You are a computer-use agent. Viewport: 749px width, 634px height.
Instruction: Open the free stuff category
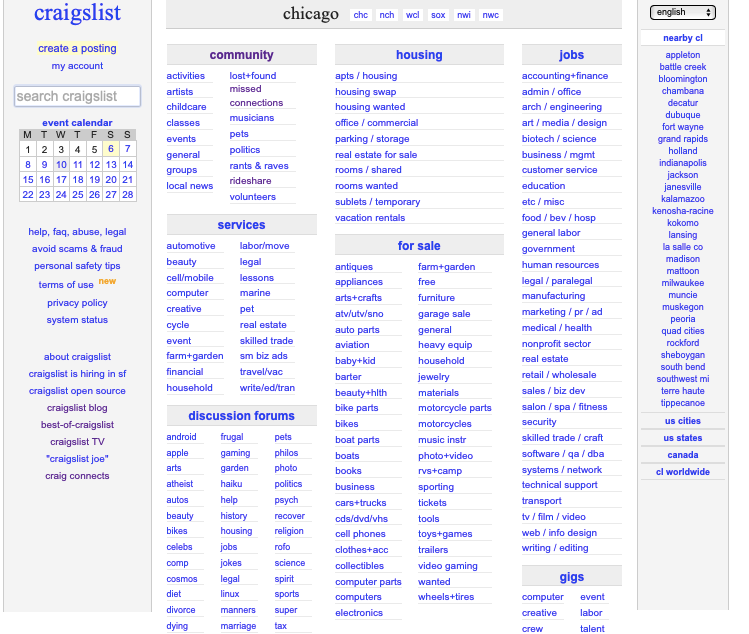427,282
